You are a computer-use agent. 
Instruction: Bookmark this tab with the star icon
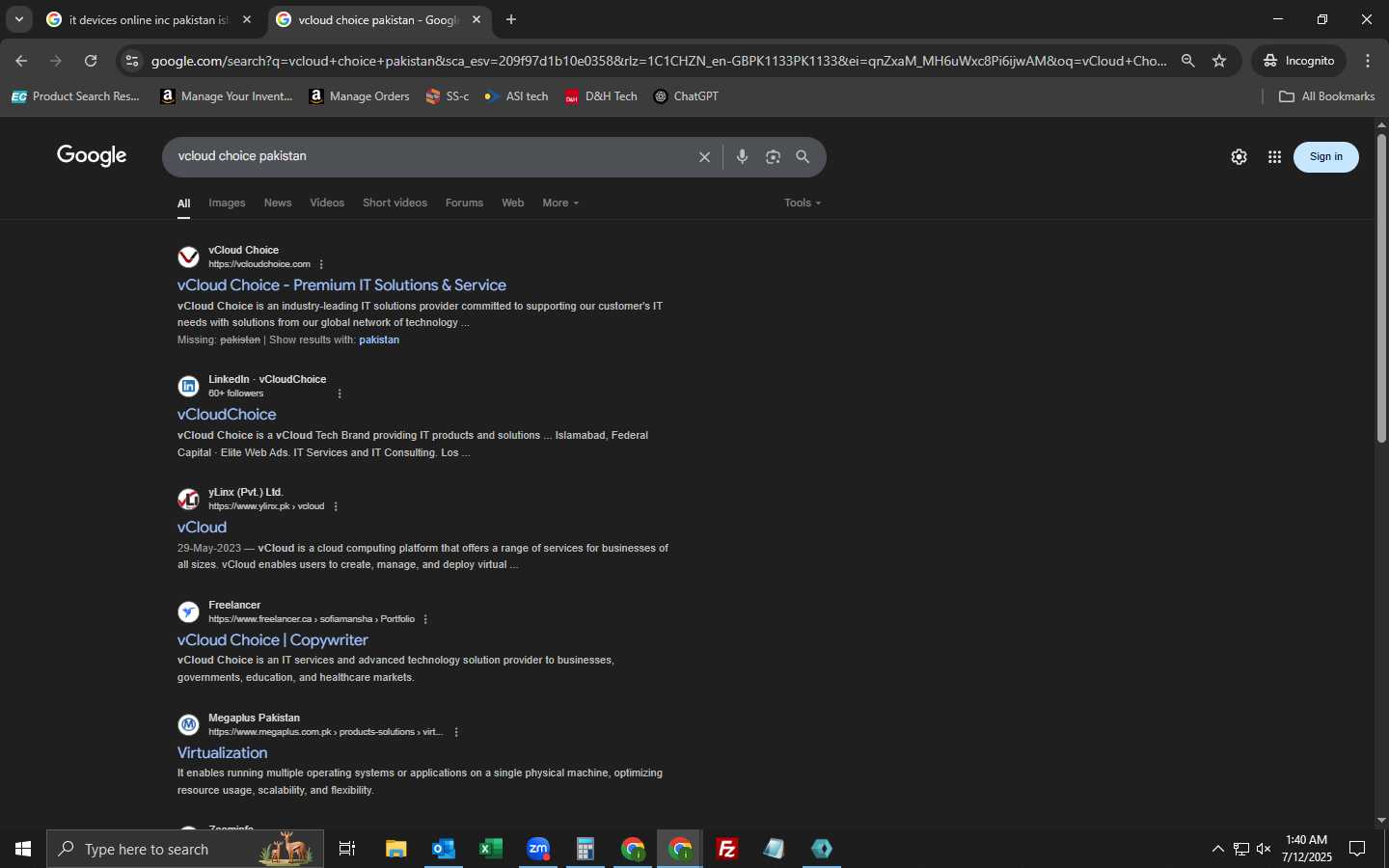pyautogui.click(x=1219, y=61)
